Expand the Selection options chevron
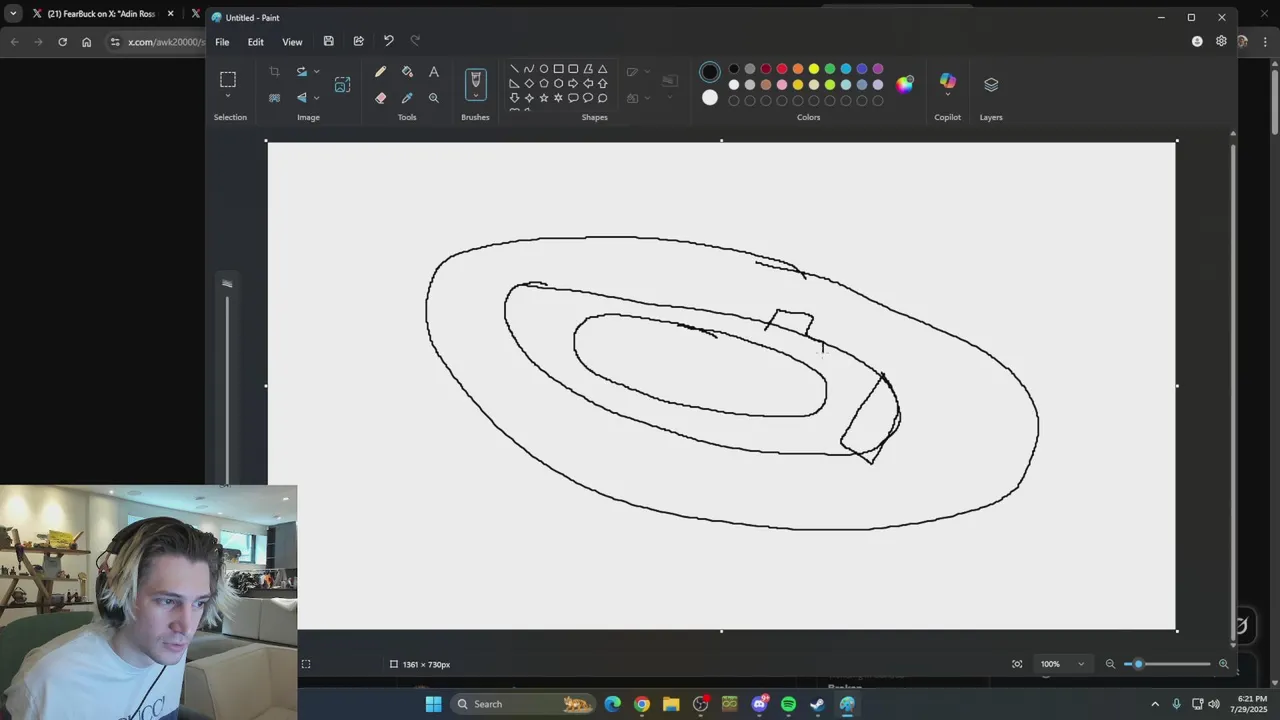The image size is (1280, 720). click(228, 95)
